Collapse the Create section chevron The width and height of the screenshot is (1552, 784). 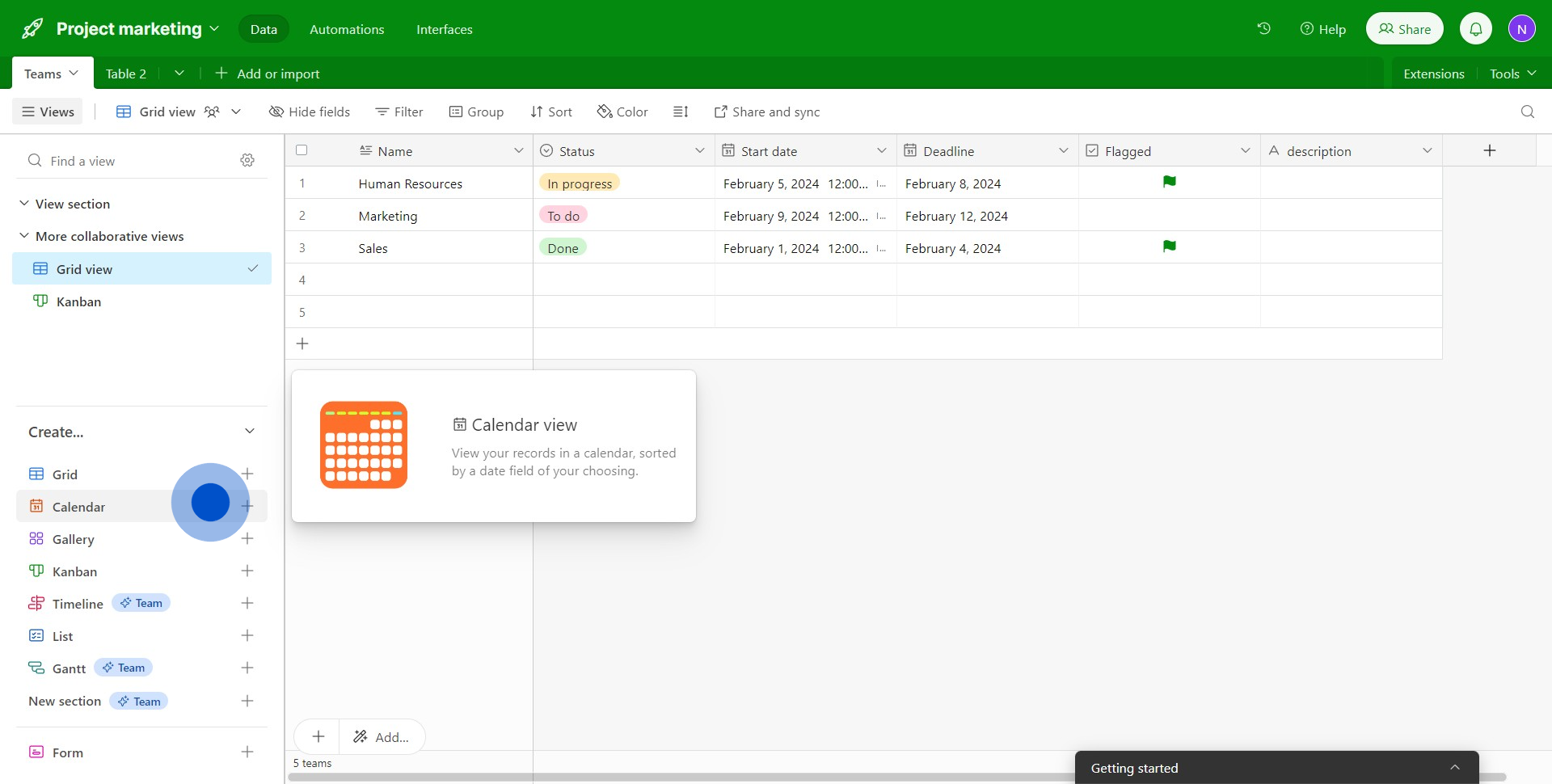(250, 432)
